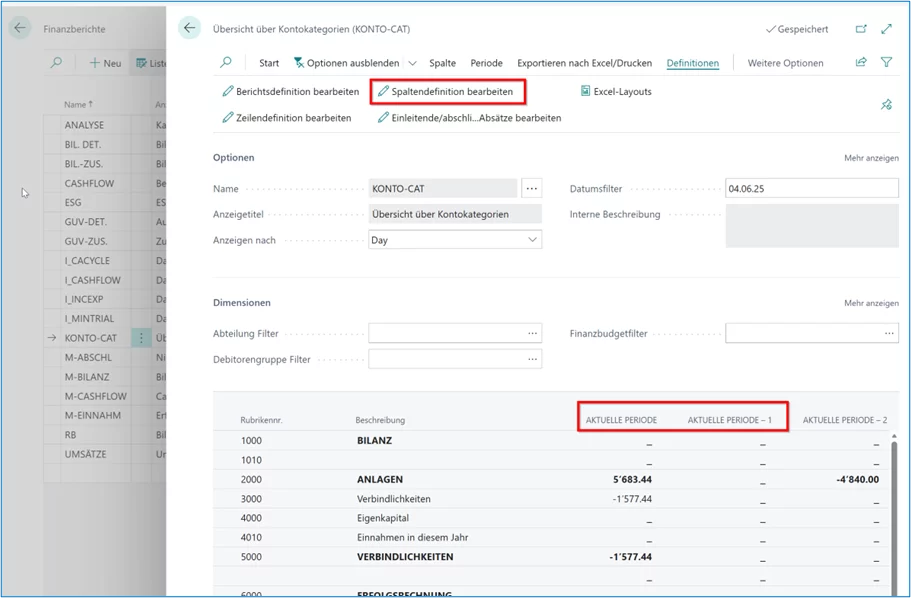This screenshot has width=911, height=598.
Task: Click the pin action bar icon
Action: point(886,104)
